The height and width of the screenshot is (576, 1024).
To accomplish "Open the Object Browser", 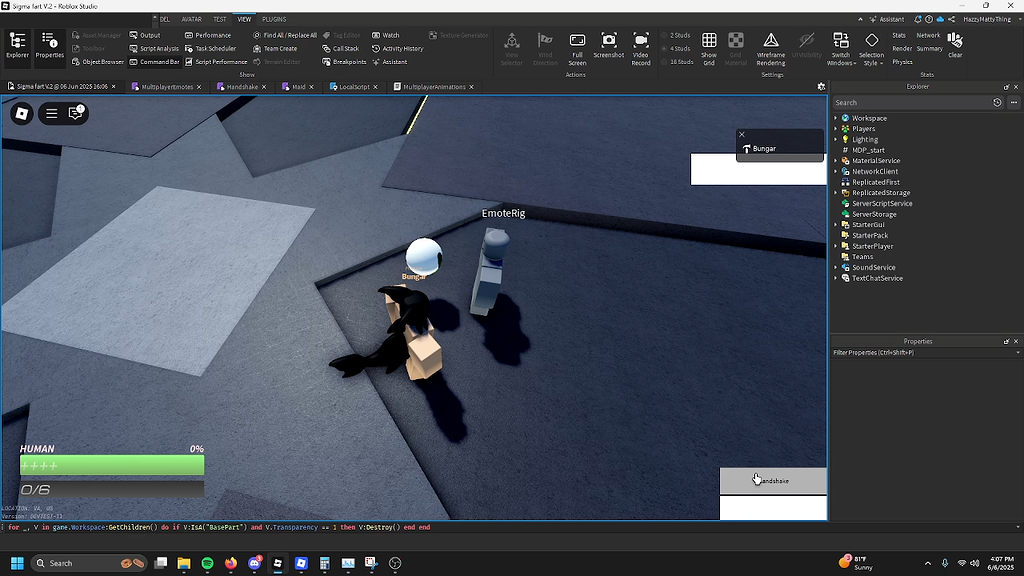I will pyautogui.click(x=97, y=62).
